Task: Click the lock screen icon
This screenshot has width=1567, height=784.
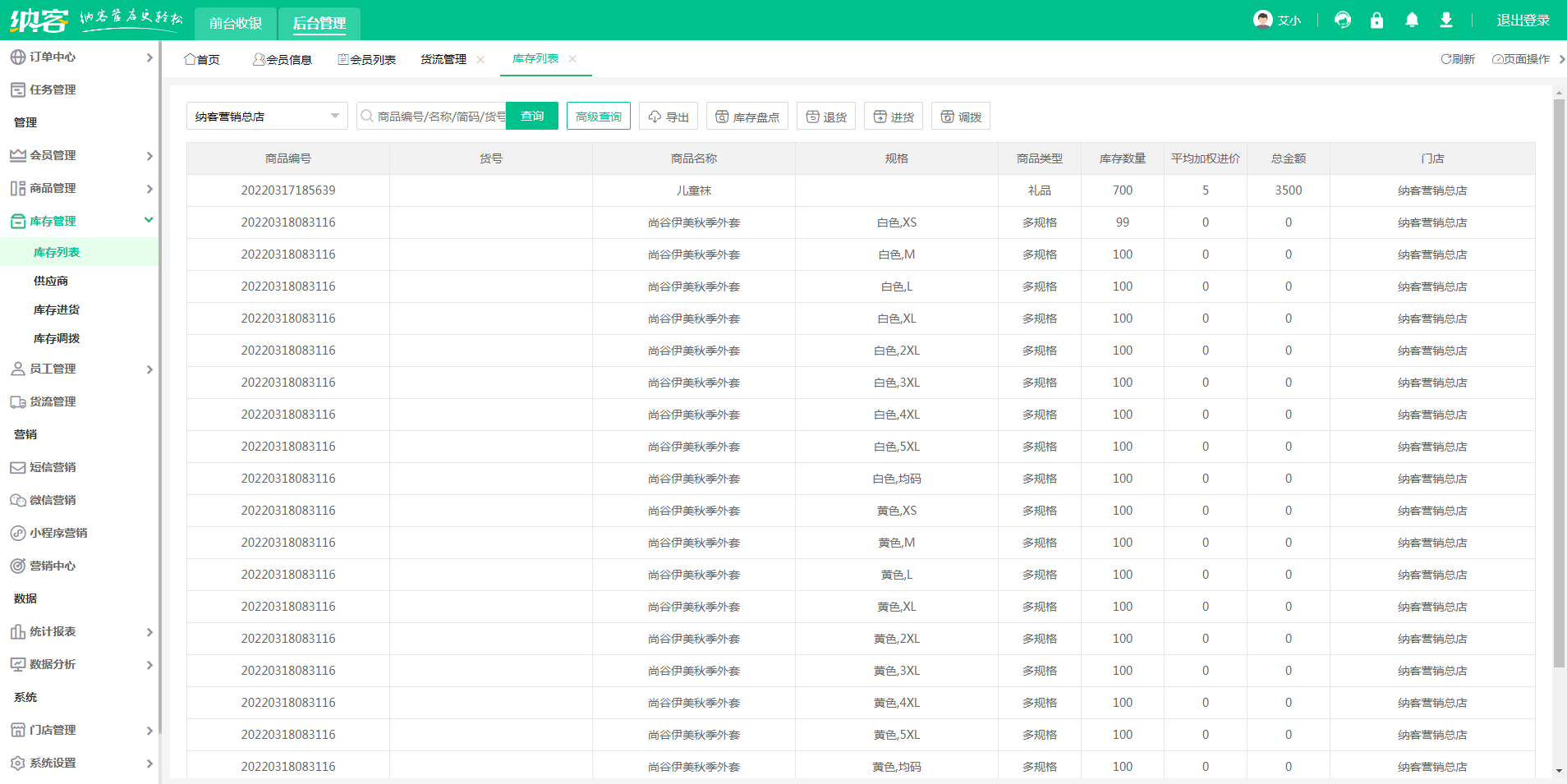Action: [1377, 21]
